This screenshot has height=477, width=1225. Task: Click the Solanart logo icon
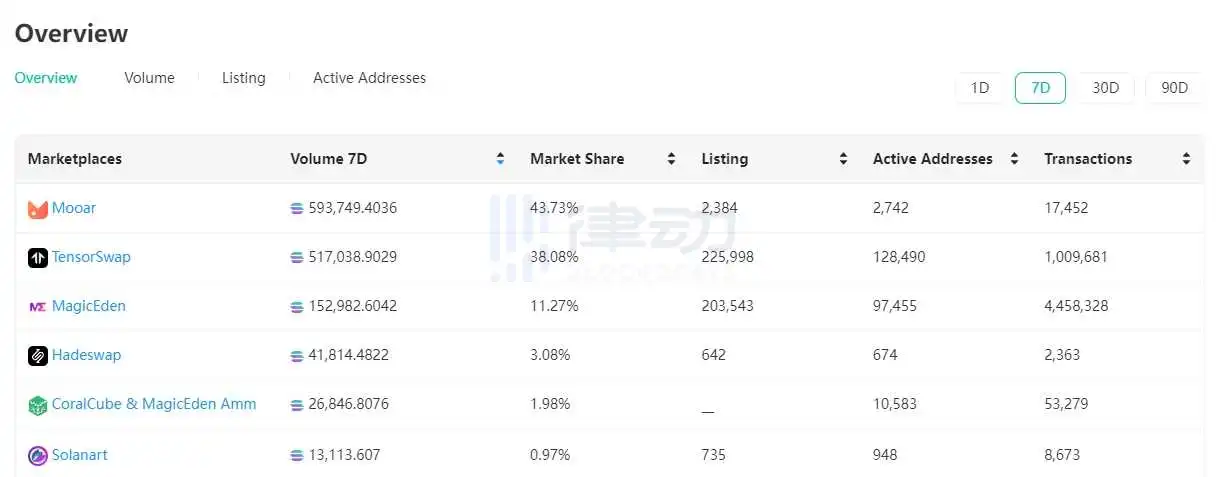[x=38, y=456]
